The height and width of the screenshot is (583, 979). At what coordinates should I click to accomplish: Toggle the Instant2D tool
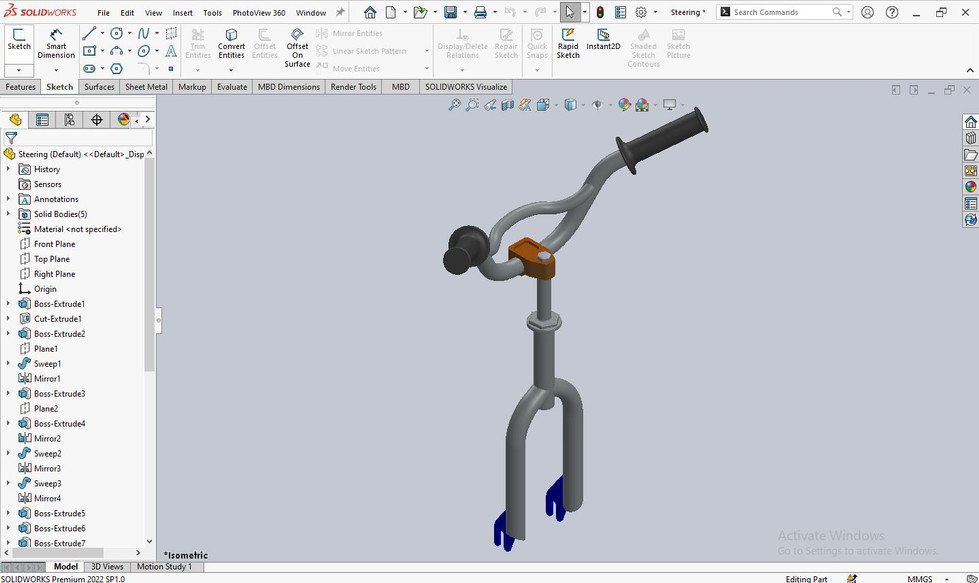coord(603,39)
